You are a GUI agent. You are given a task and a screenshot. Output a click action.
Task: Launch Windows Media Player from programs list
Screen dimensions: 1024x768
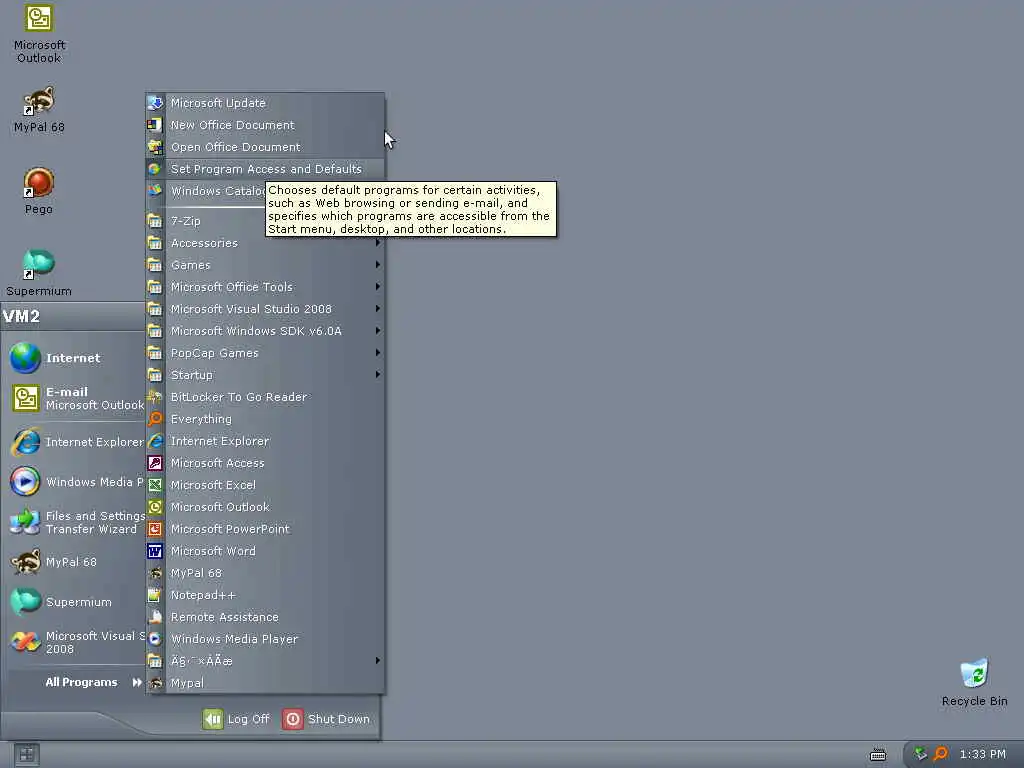coord(265,639)
